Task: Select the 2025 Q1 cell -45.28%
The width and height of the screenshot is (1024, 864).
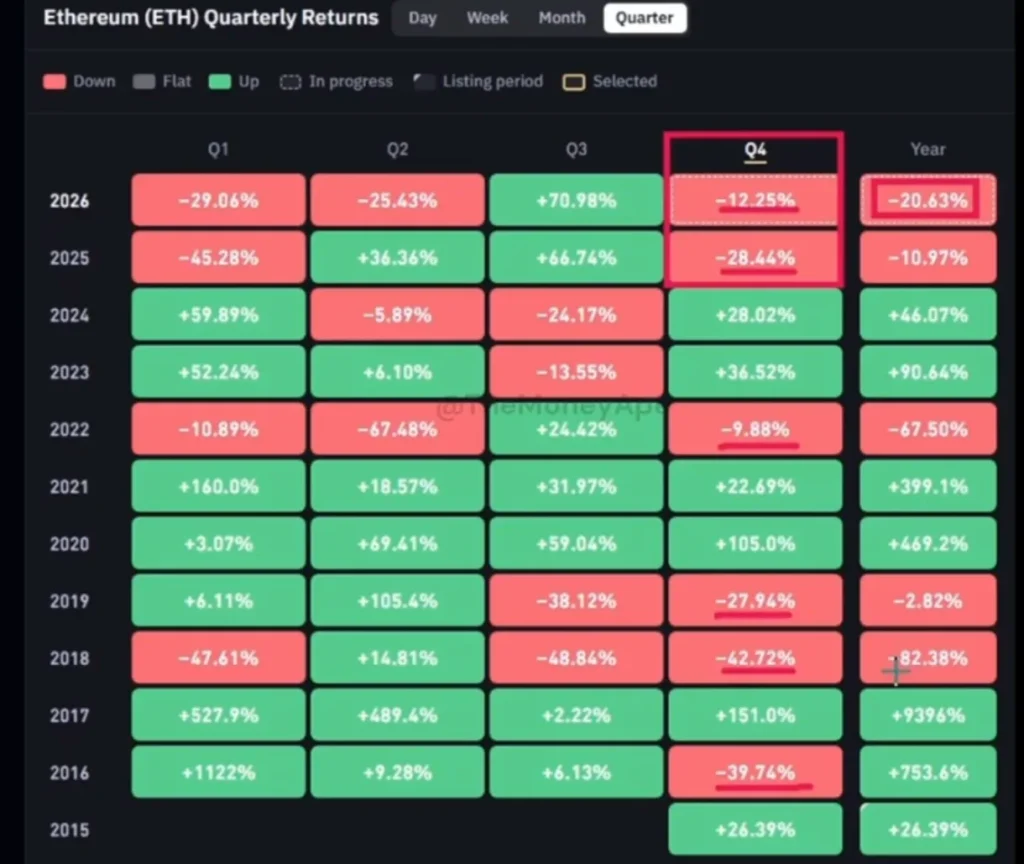Action: pyautogui.click(x=218, y=257)
